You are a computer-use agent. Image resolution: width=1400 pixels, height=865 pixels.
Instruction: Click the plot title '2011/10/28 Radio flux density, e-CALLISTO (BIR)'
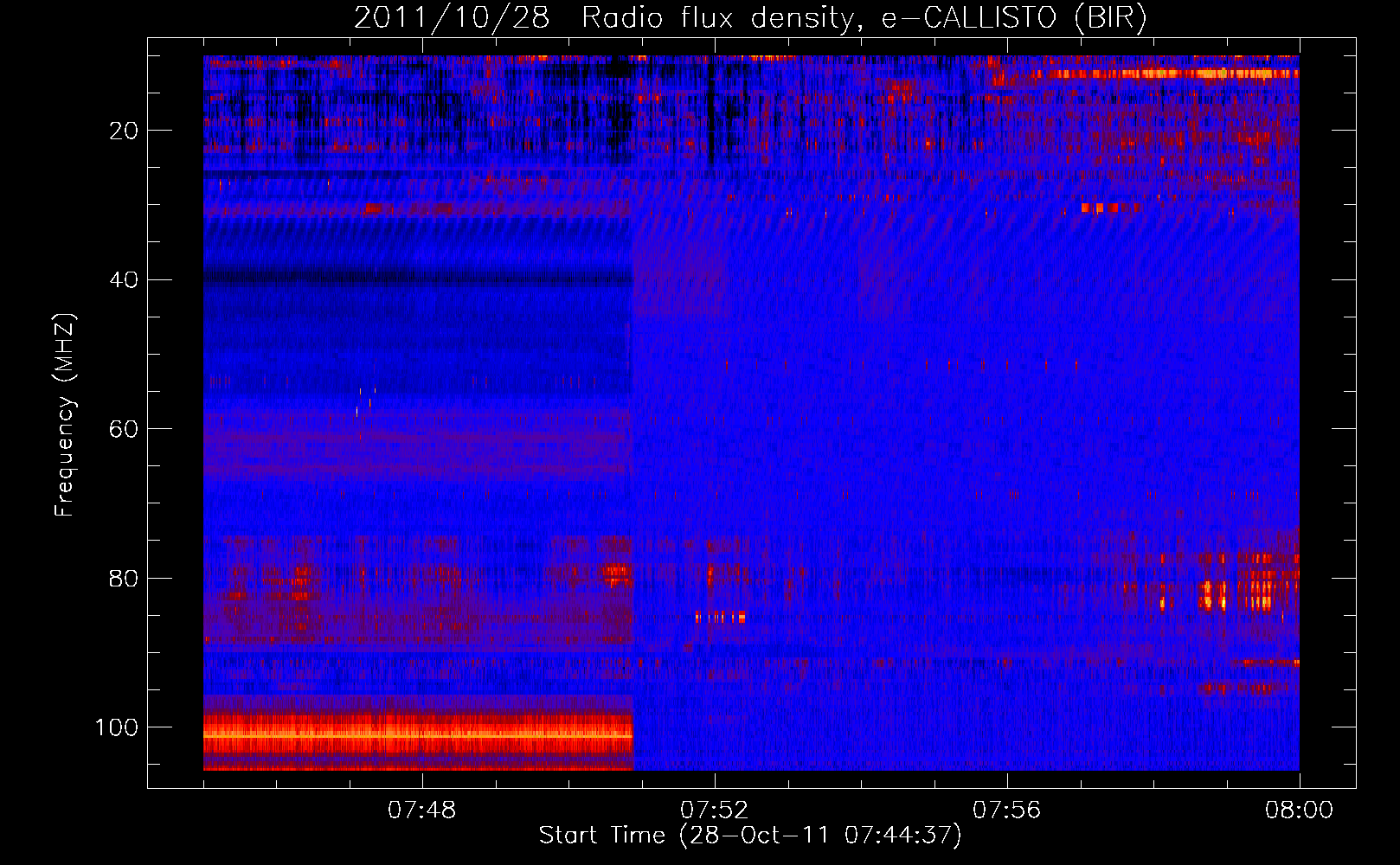click(x=750, y=18)
